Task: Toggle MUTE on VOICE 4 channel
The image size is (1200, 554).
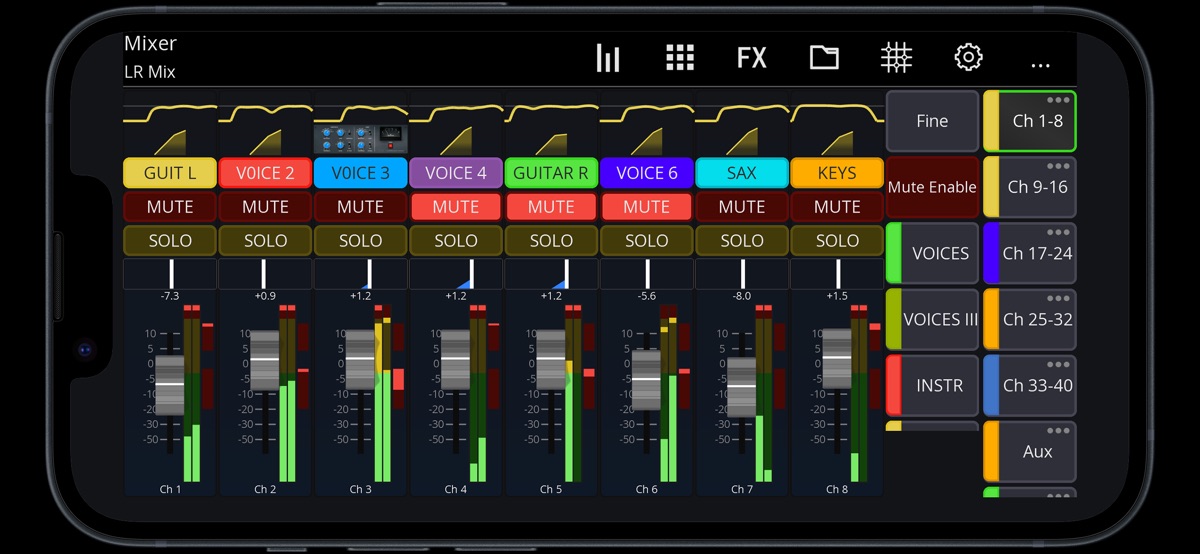Action: point(455,207)
